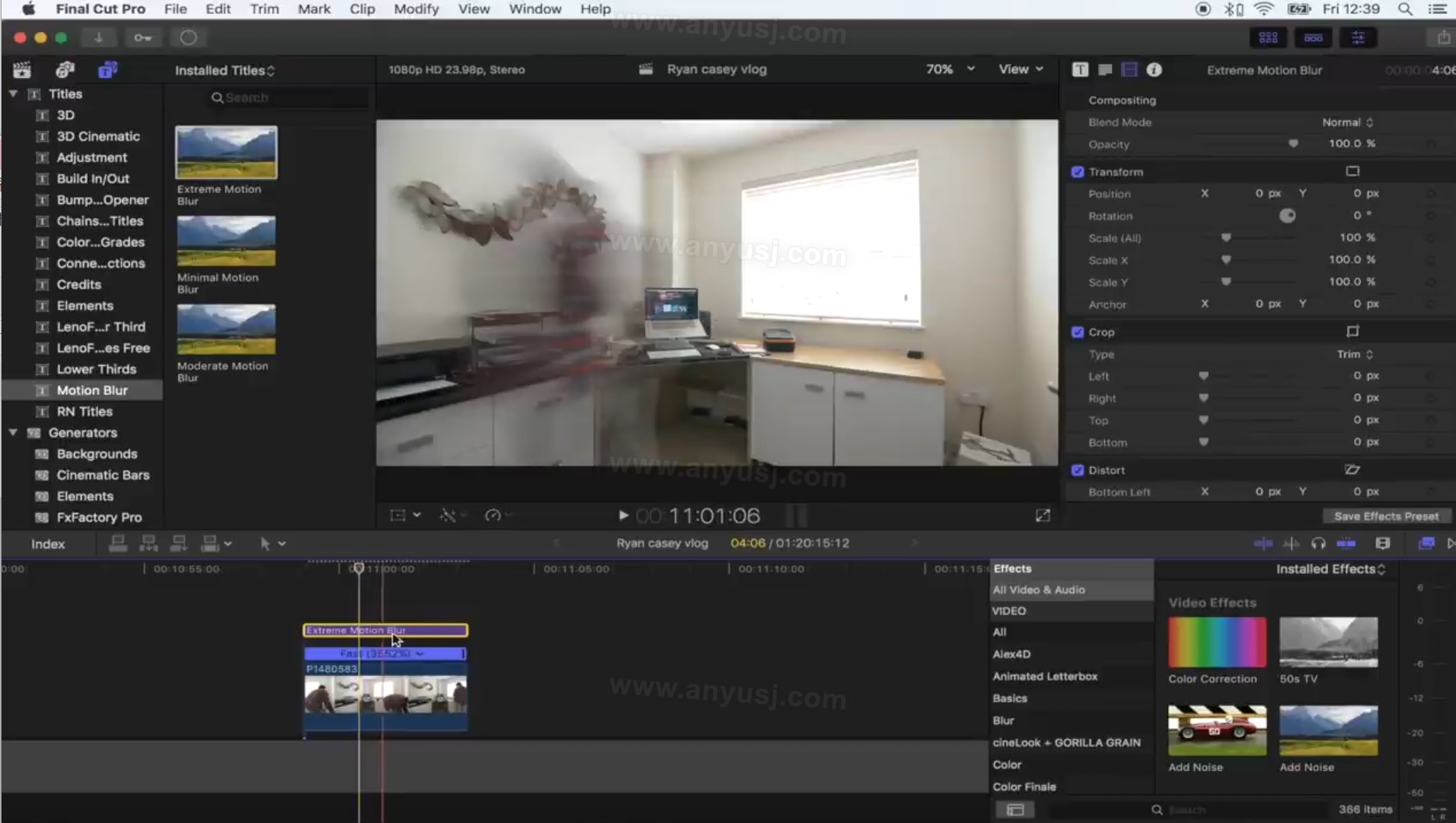Show Crop onscreen controls icon
1456x823 pixels.
1353,332
